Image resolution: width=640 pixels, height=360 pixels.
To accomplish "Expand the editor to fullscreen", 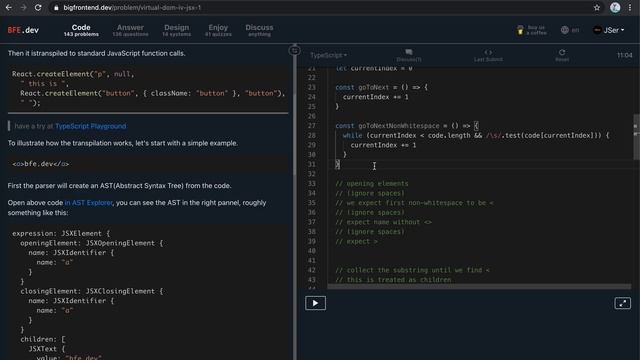I will coord(622,303).
